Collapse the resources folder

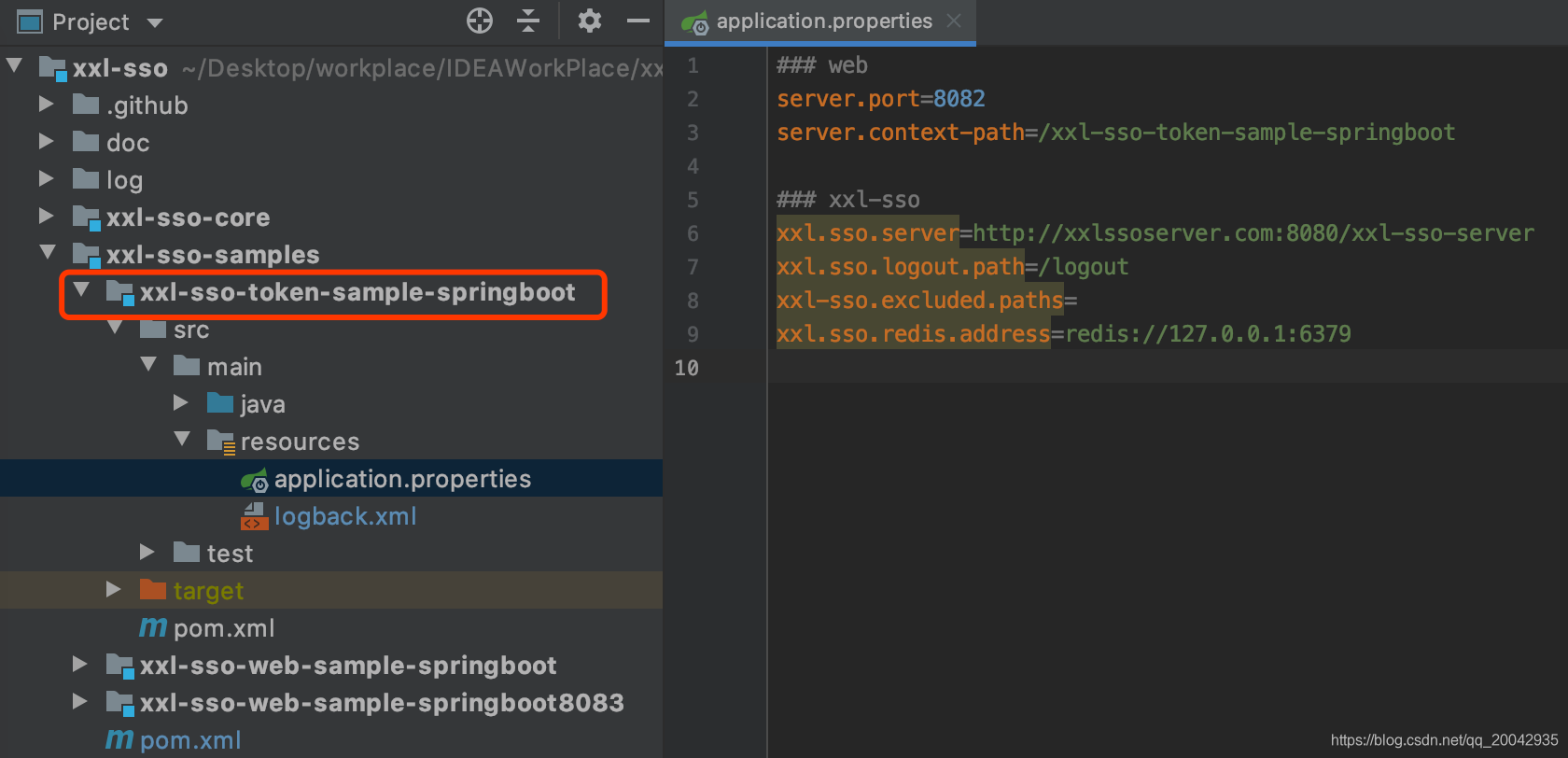182,439
